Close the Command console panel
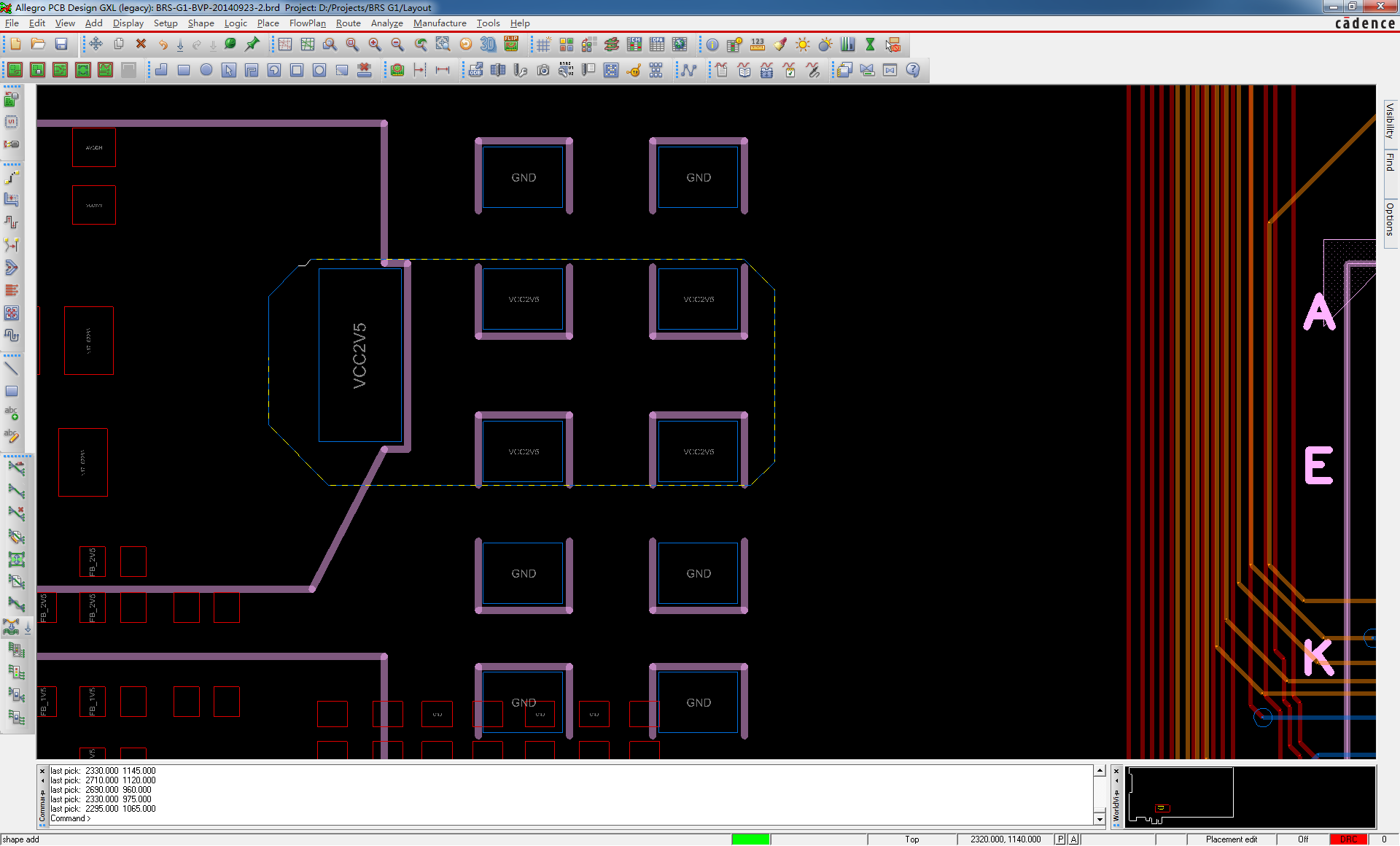This screenshot has width=1400, height=846. tap(42, 771)
